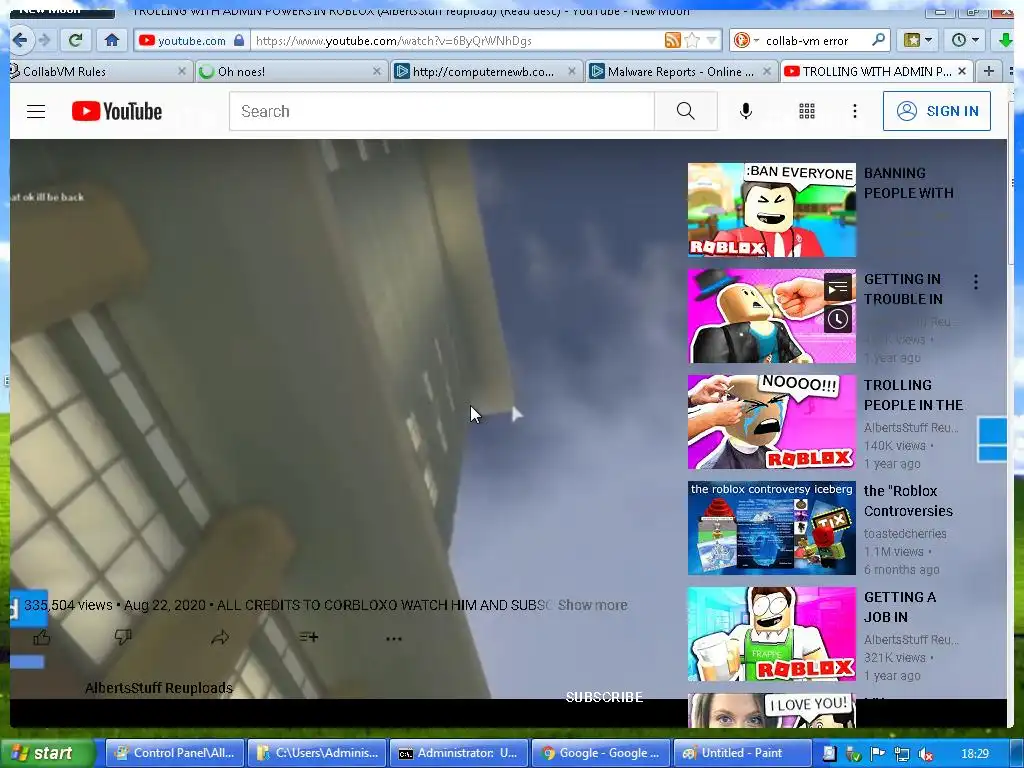1024x768 pixels.
Task: Dislike the video with thumbs down icon
Action: pos(122,637)
